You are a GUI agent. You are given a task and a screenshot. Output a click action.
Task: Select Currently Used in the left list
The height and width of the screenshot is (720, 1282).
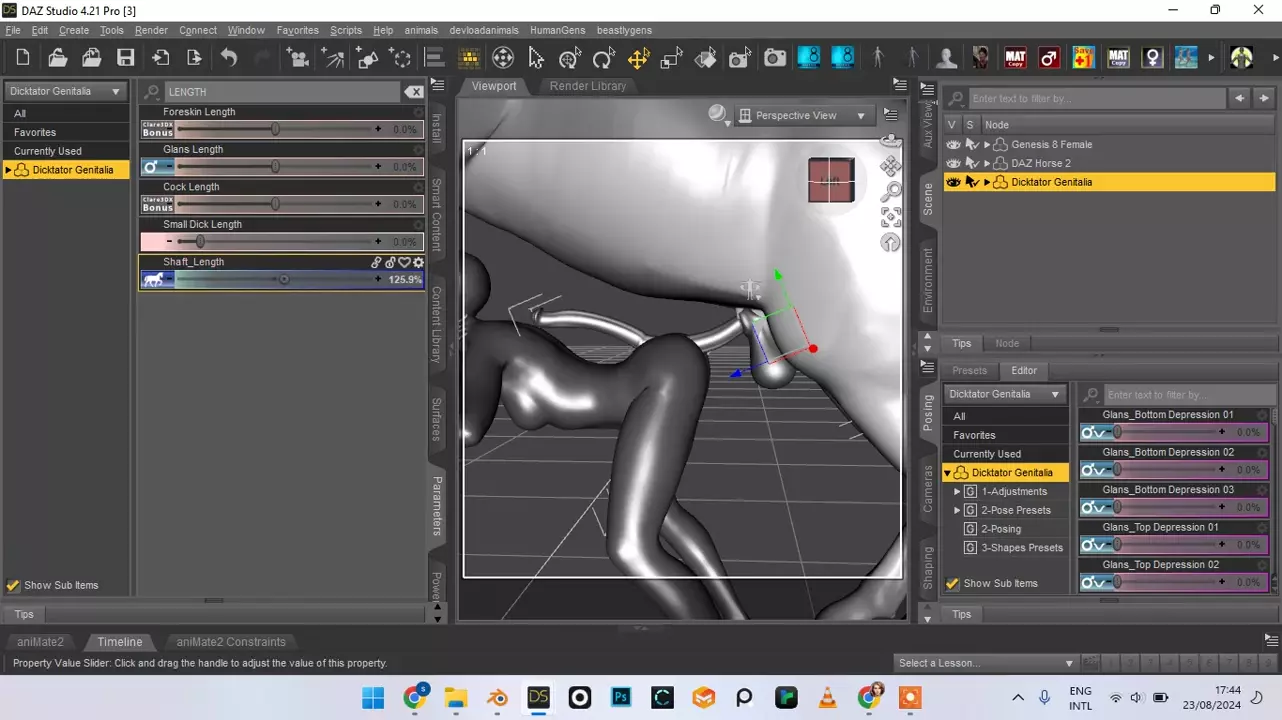point(48,151)
